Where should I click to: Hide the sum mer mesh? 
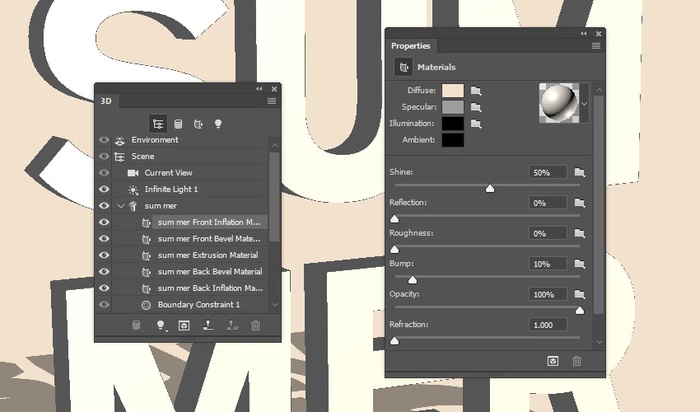point(104,206)
